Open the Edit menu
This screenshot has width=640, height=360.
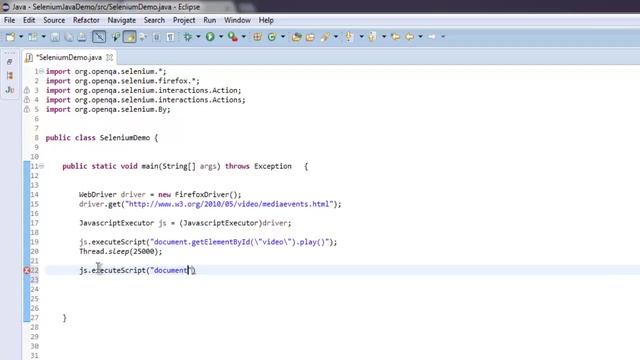[x=29, y=20]
